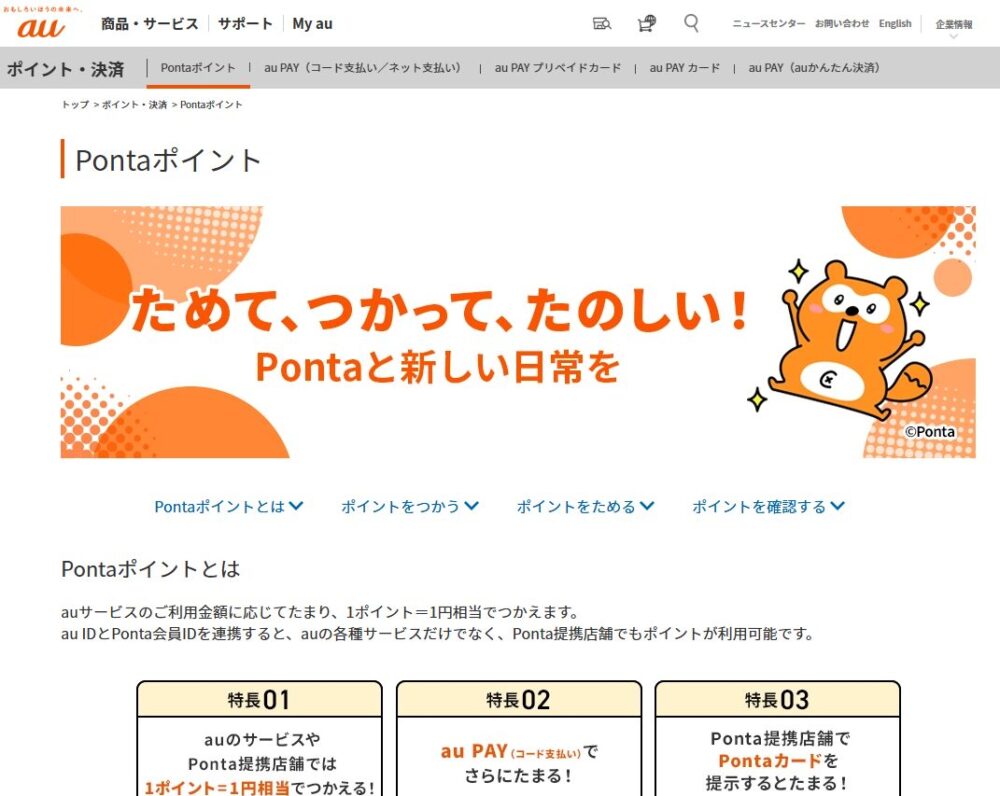The width and height of the screenshot is (1000, 796).
Task: Open the store search icon
Action: [601, 24]
